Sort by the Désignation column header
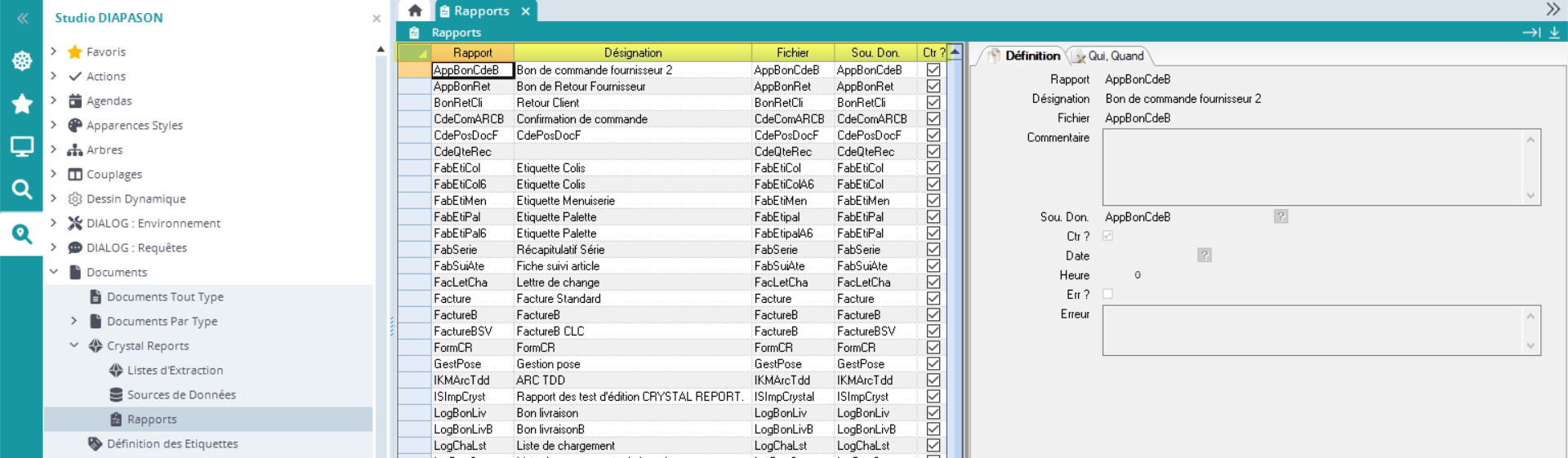1568x458 pixels. [x=632, y=52]
